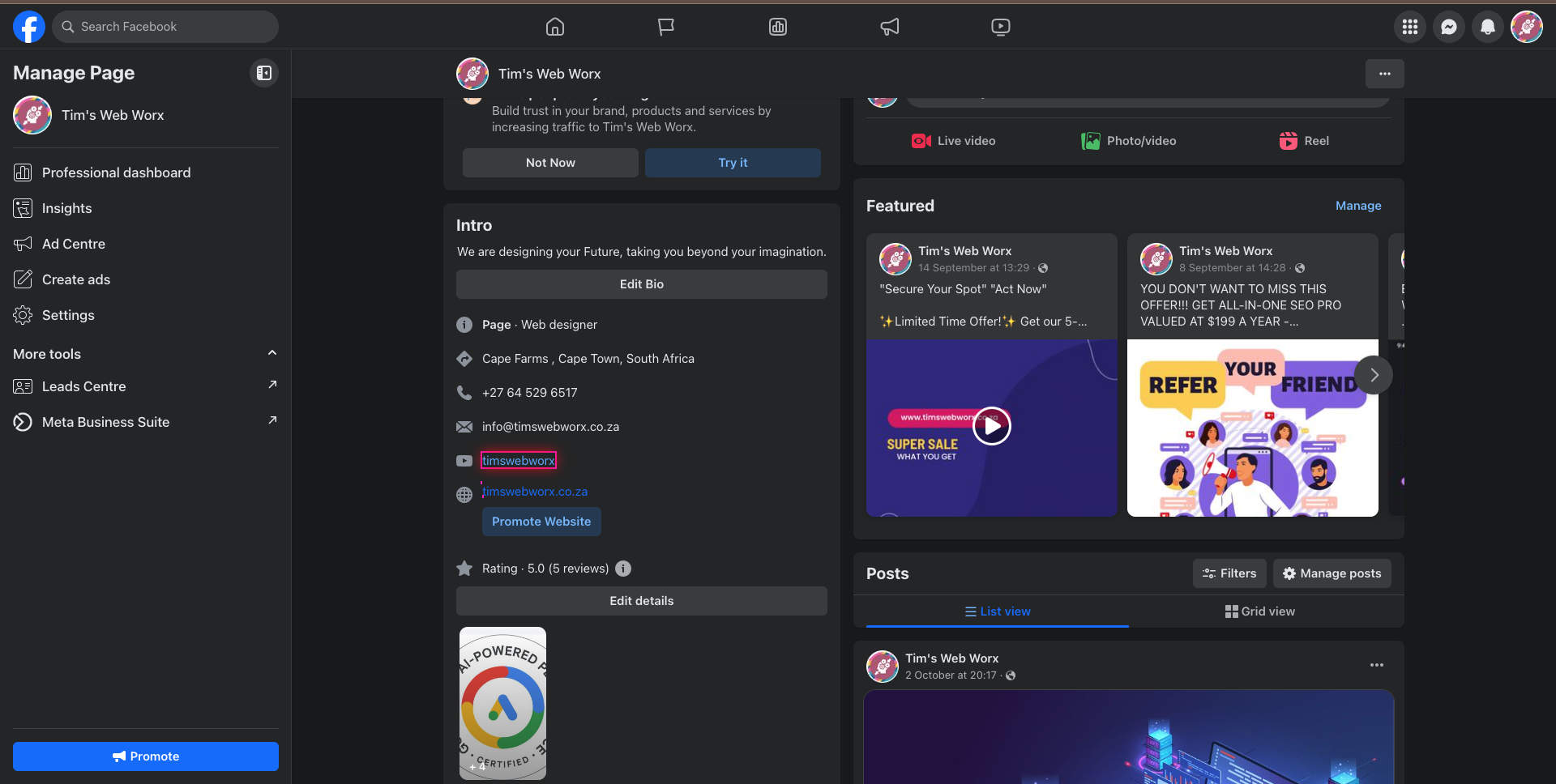Open Ad Centre in sidebar
The width and height of the screenshot is (1556, 784).
coord(146,244)
